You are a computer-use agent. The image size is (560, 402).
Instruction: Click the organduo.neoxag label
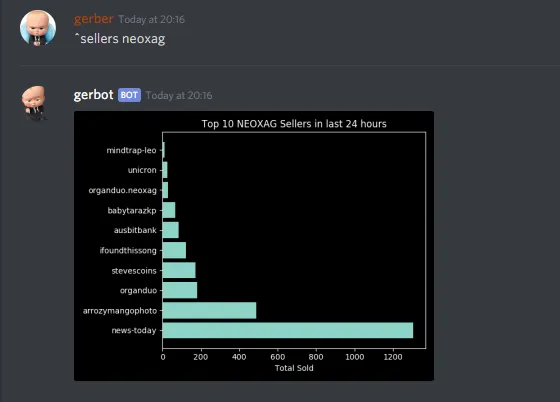122,190
